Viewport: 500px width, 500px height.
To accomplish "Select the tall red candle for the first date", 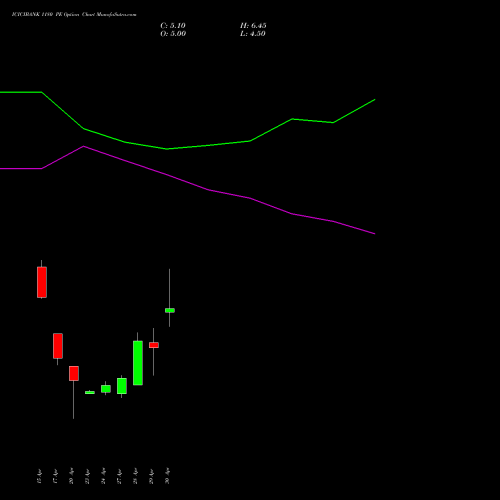I will 42,282.
